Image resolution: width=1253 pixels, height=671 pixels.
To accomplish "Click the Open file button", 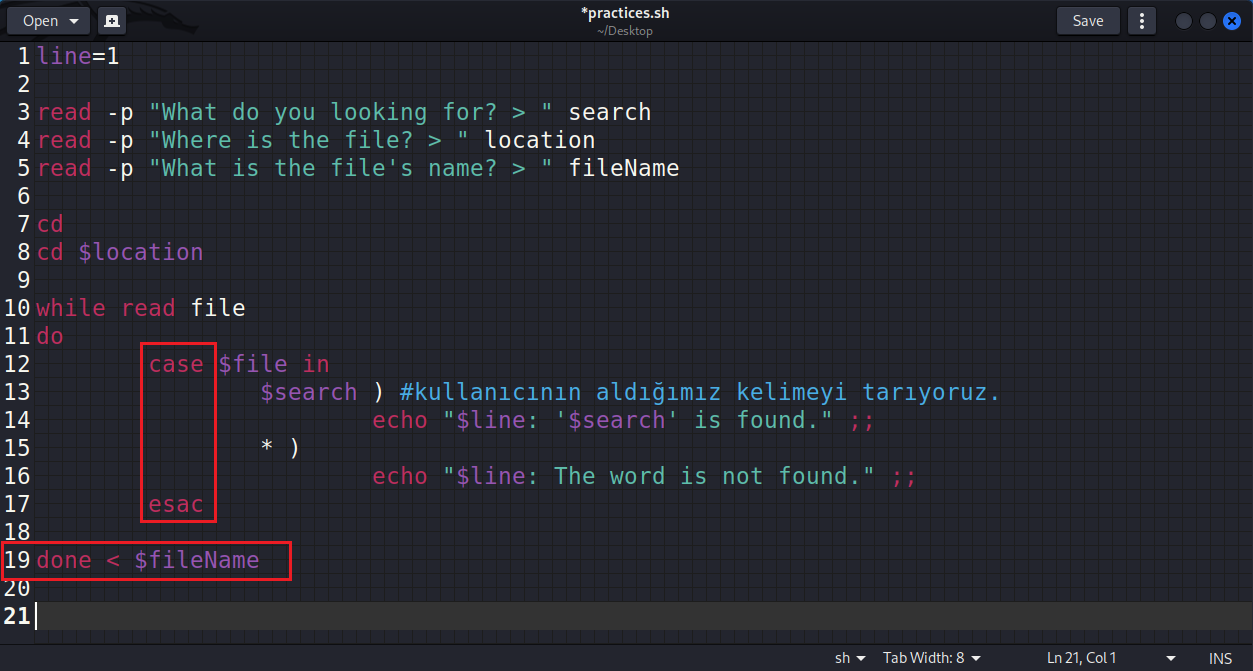I will 49,21.
